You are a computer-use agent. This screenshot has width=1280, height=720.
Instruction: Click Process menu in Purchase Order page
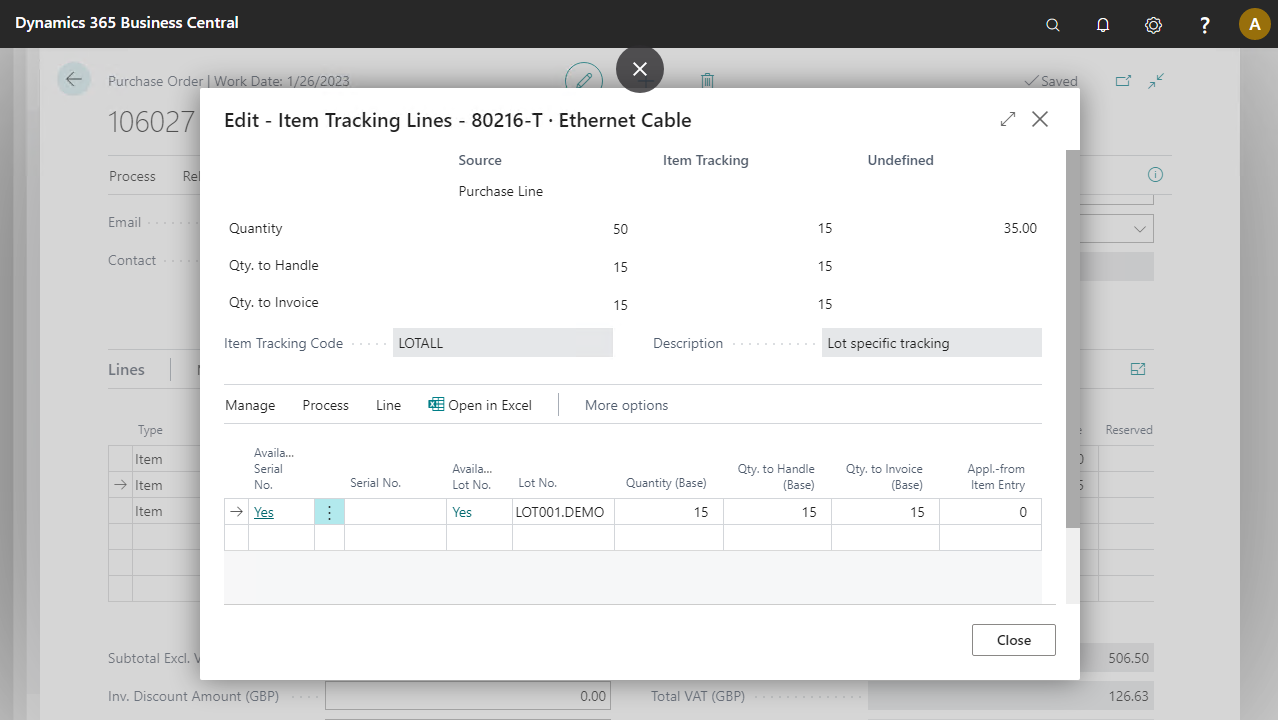pyautogui.click(x=132, y=176)
